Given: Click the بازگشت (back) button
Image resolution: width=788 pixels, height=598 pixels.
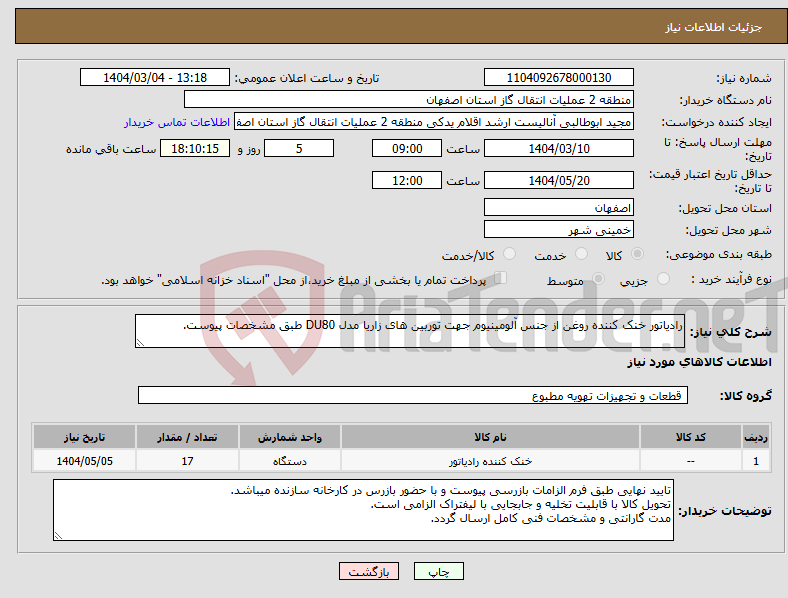Looking at the screenshot, I should [x=369, y=571].
